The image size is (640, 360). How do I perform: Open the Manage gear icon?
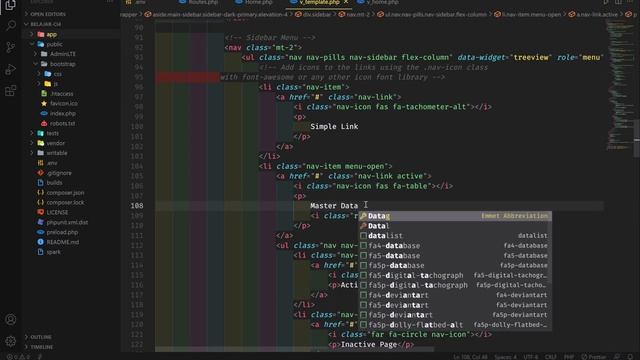point(11,341)
